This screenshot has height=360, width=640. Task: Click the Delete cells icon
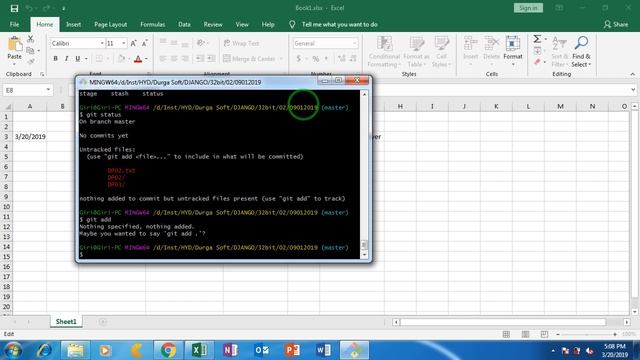491,43
